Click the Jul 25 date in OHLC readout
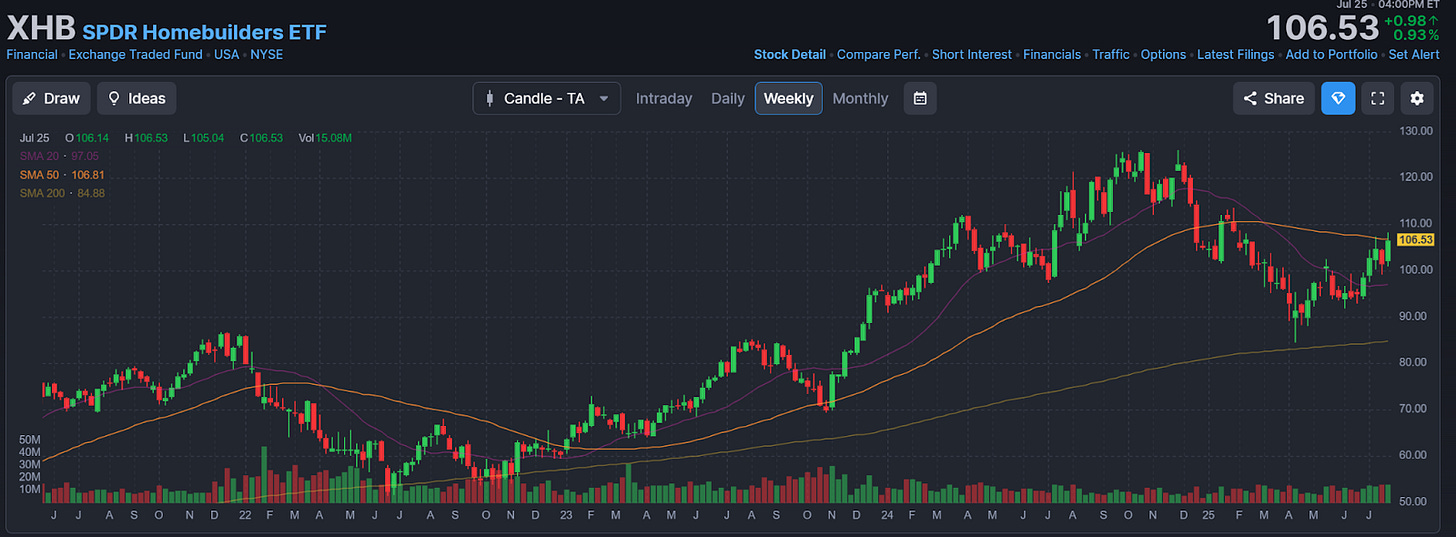The width and height of the screenshot is (1456, 537). 34,138
